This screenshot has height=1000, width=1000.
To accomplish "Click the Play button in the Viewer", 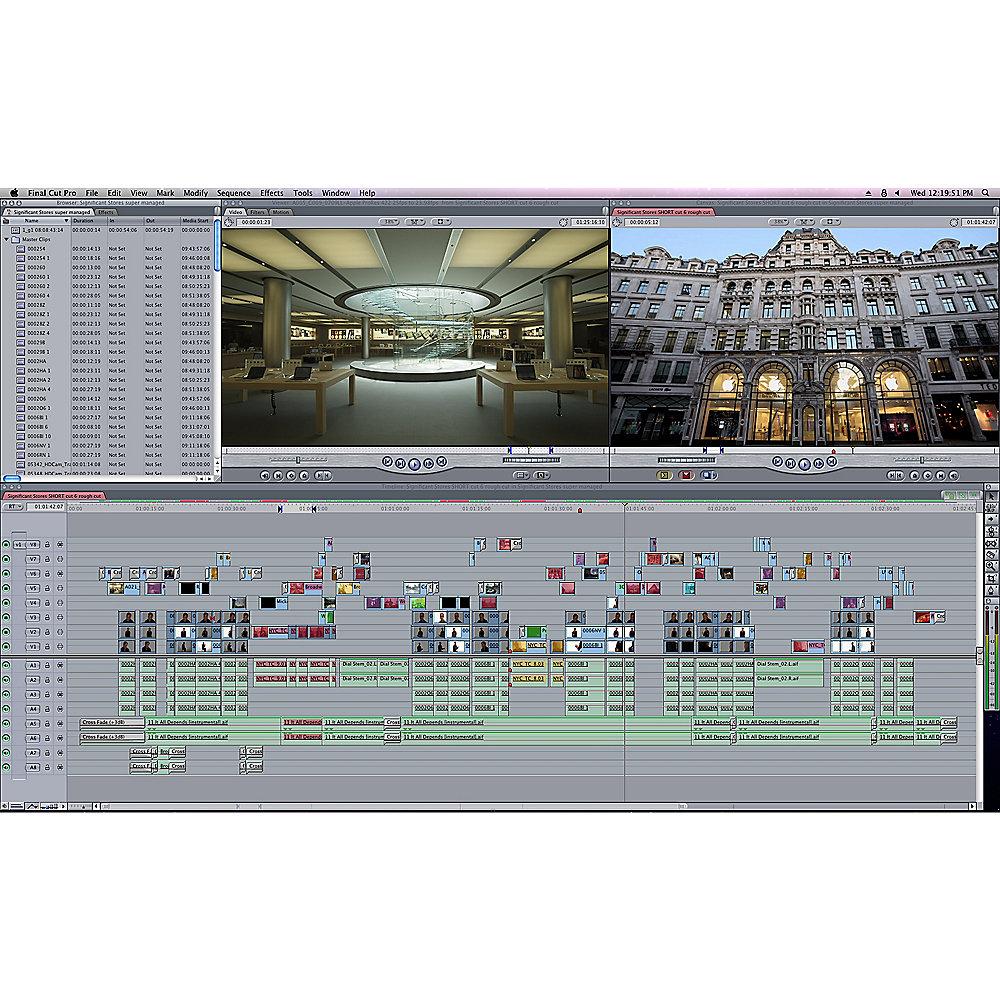I will (x=414, y=464).
